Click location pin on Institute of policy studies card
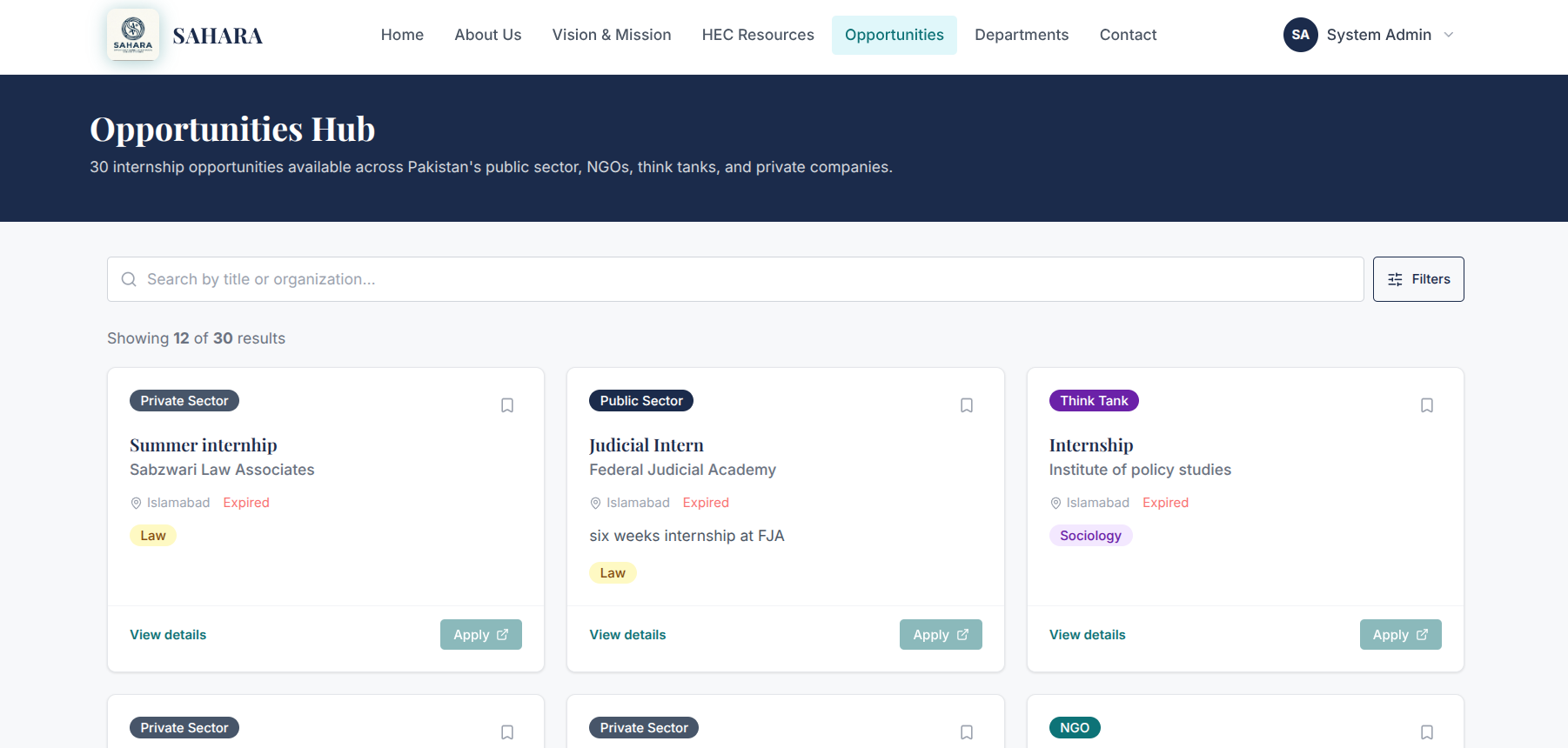 click(1055, 503)
